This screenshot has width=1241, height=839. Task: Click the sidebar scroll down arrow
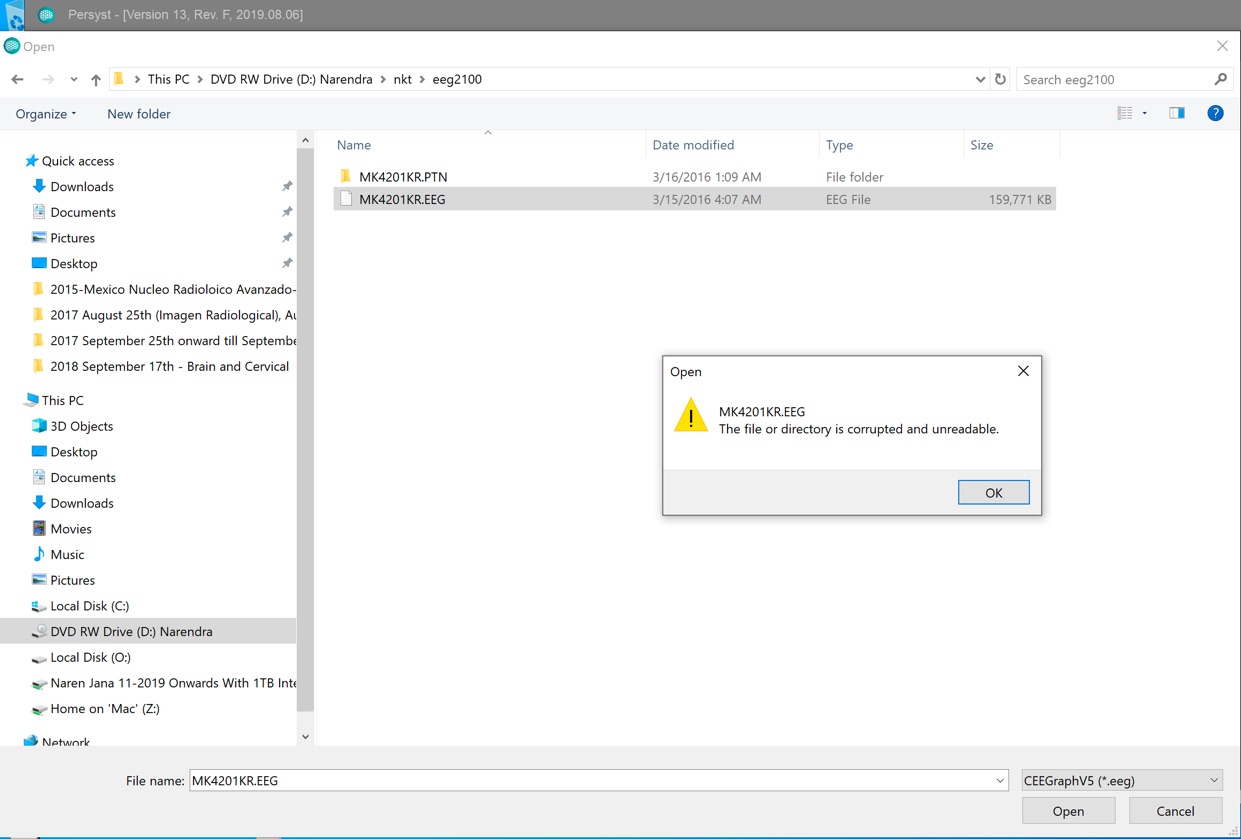point(305,737)
